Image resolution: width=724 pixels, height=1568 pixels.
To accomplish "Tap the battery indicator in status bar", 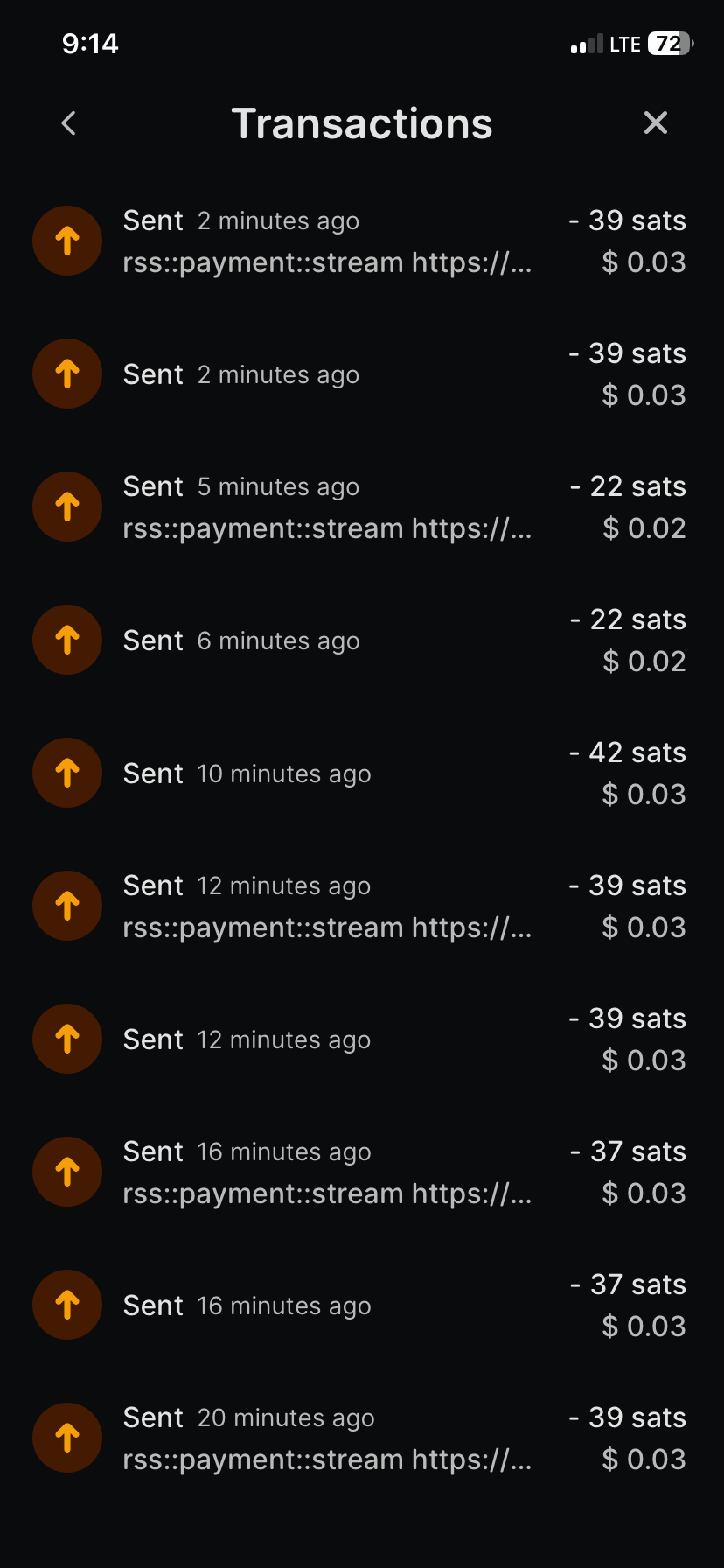I will tap(670, 44).
